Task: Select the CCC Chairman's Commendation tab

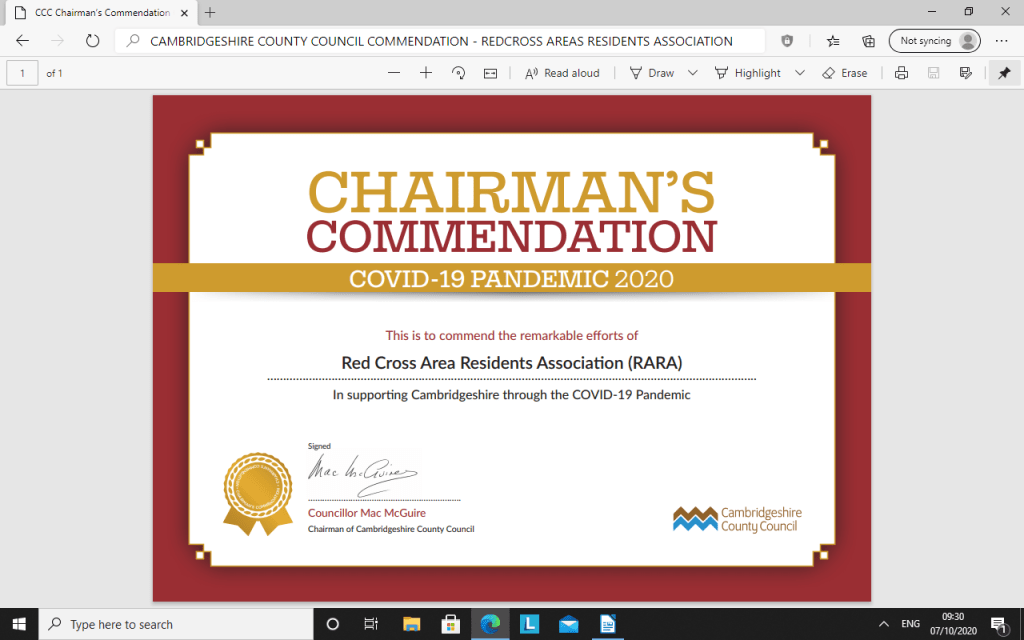Action: pyautogui.click(x=95, y=12)
